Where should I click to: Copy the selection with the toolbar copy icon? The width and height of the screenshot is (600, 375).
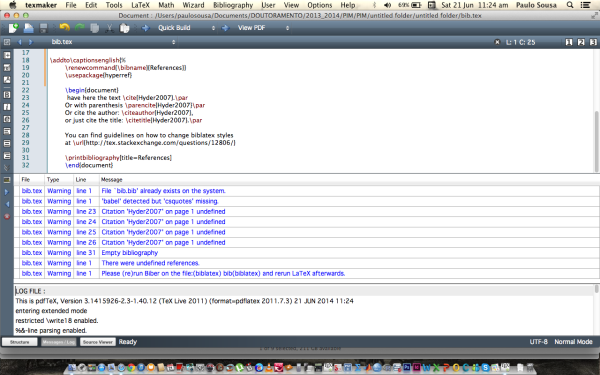pos(95,28)
